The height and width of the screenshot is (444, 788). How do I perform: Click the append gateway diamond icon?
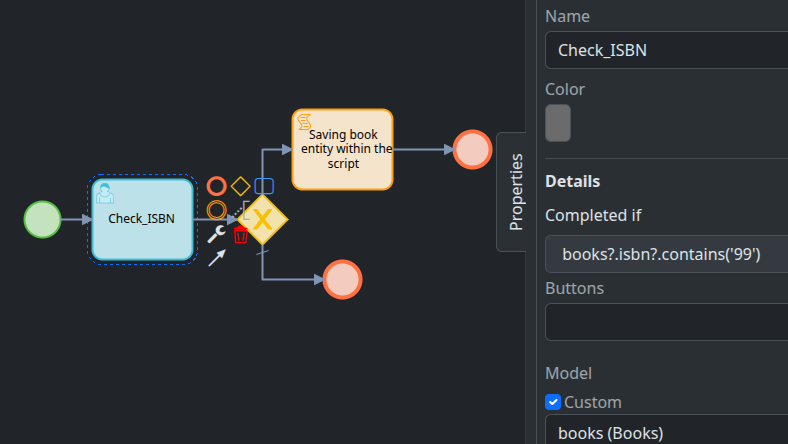[x=240, y=186]
